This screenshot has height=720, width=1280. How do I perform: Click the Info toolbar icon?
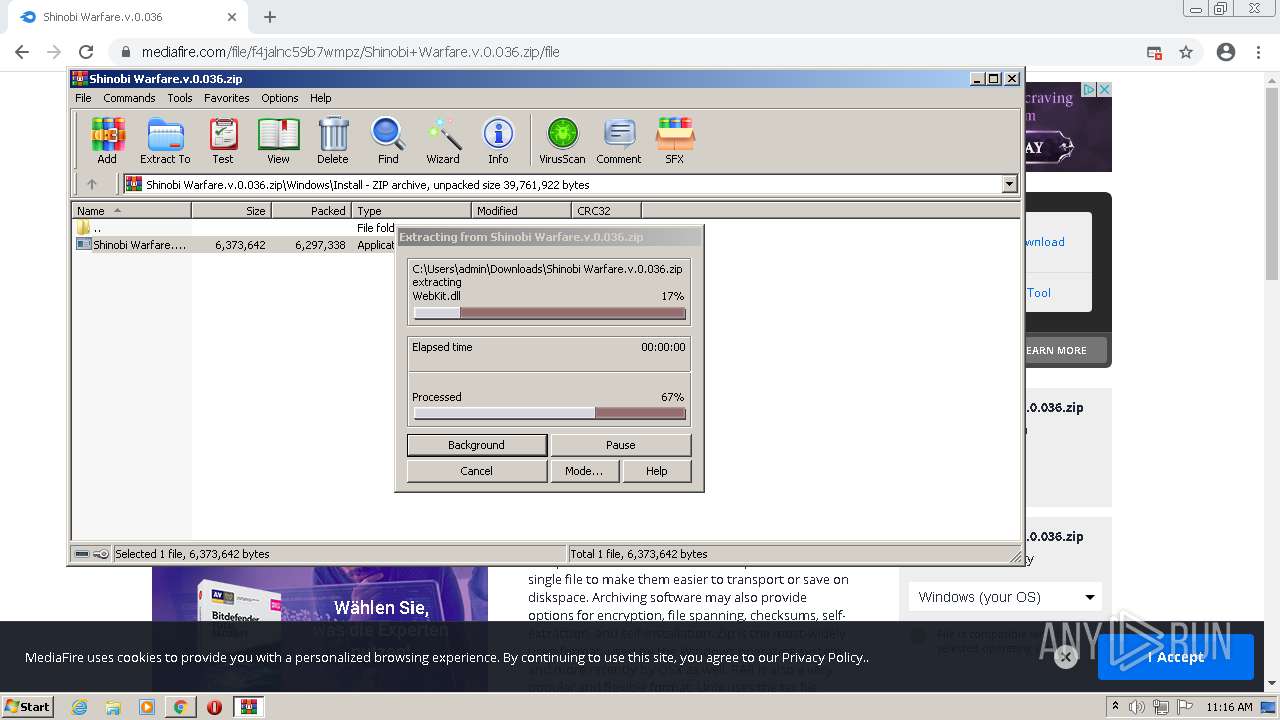tap(498, 140)
